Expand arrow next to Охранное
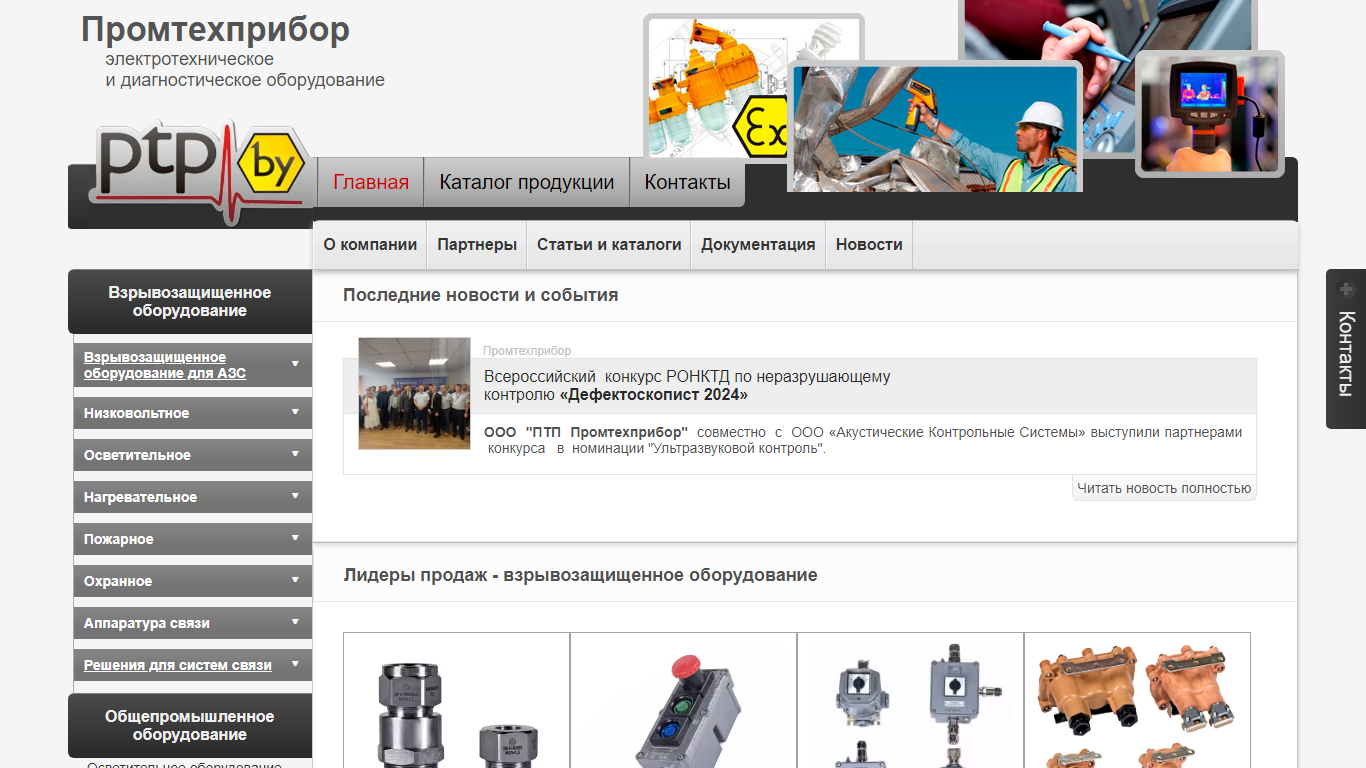The height and width of the screenshot is (768, 1366). click(295, 580)
